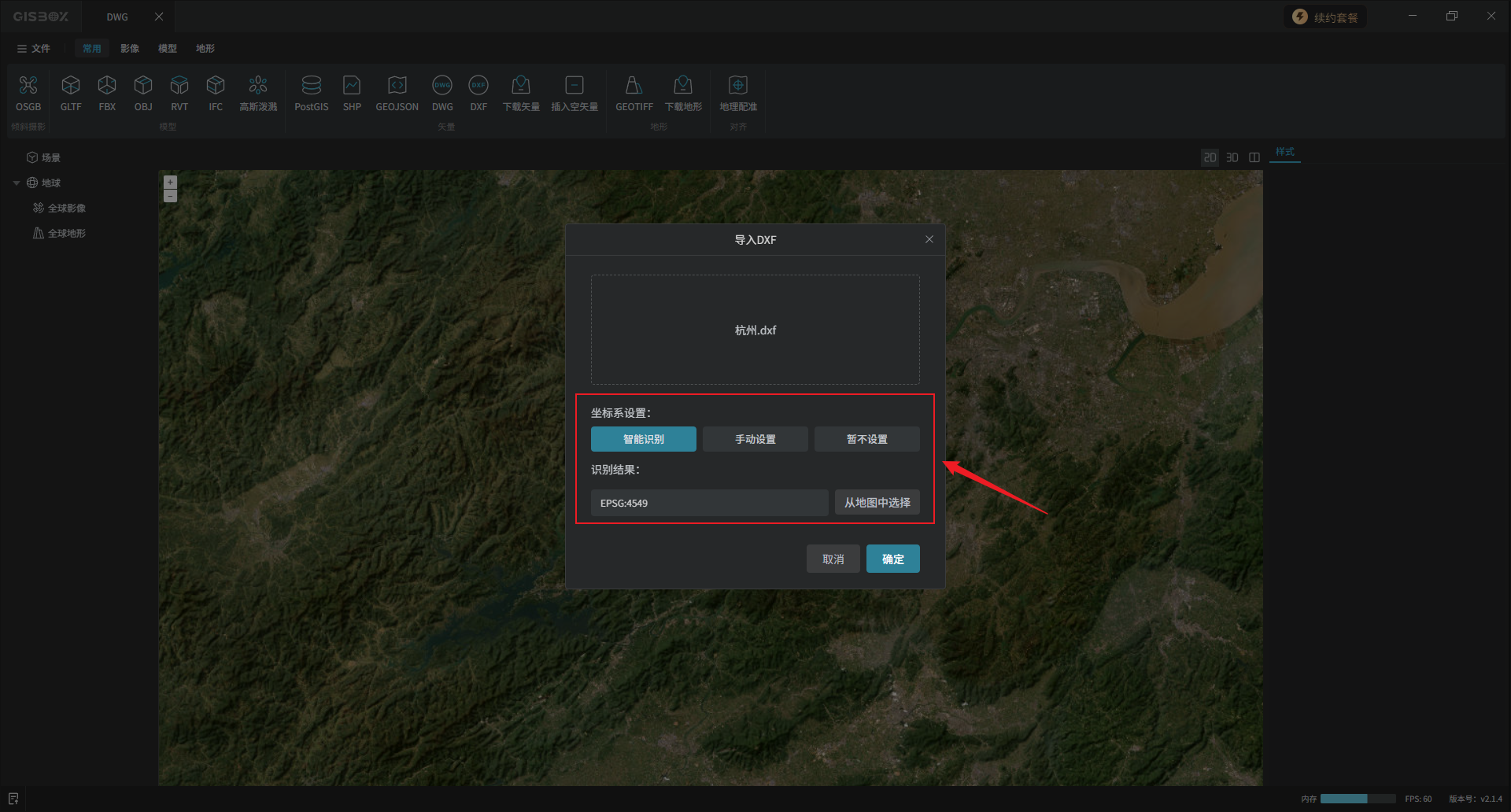Switch to 手动设置 coordinate mode
Image resolution: width=1511 pixels, height=812 pixels.
point(755,439)
